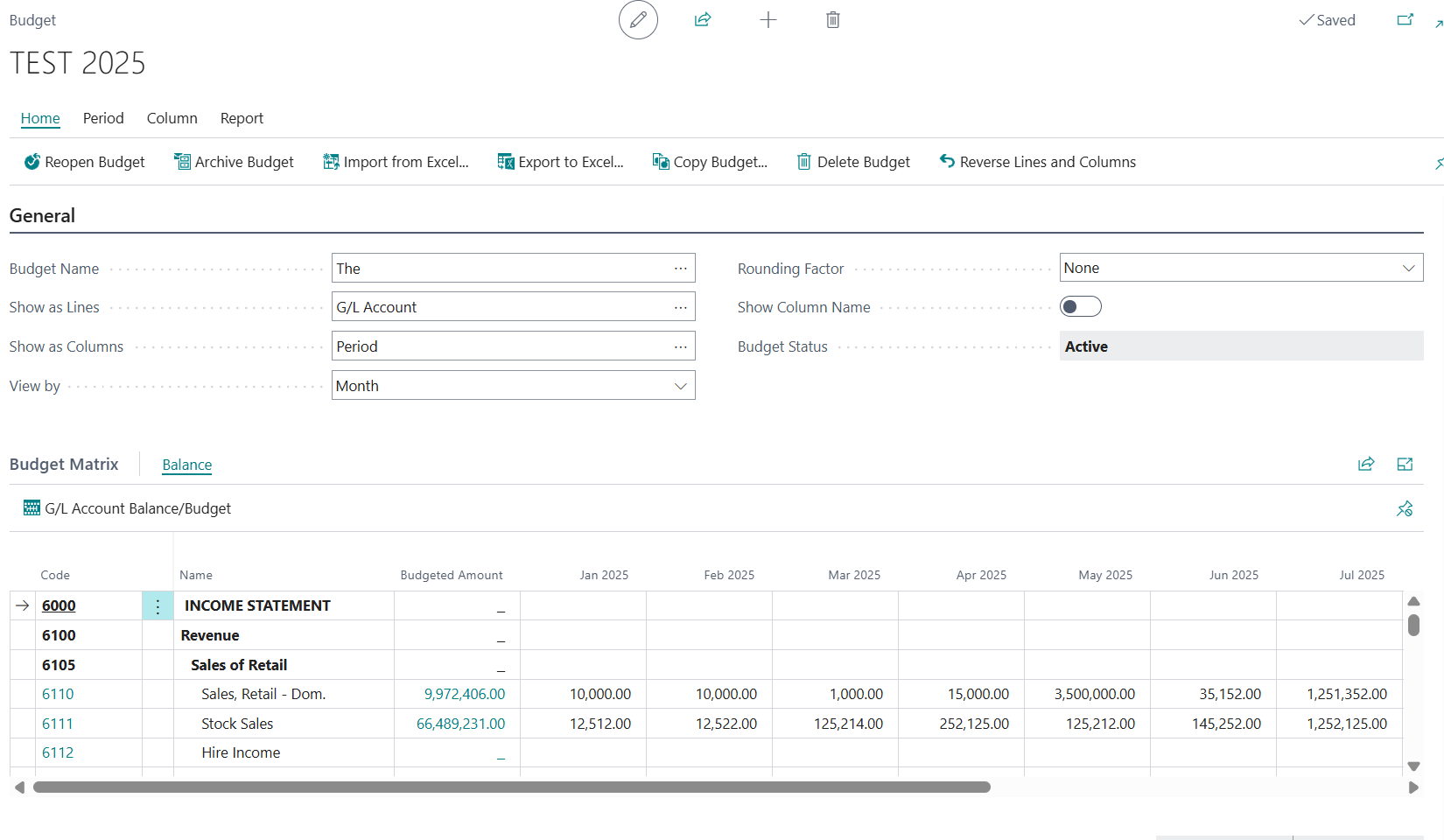Screen dimensions: 1444x840
Task: Click the Budget Matrix share icon
Action: point(1366,465)
